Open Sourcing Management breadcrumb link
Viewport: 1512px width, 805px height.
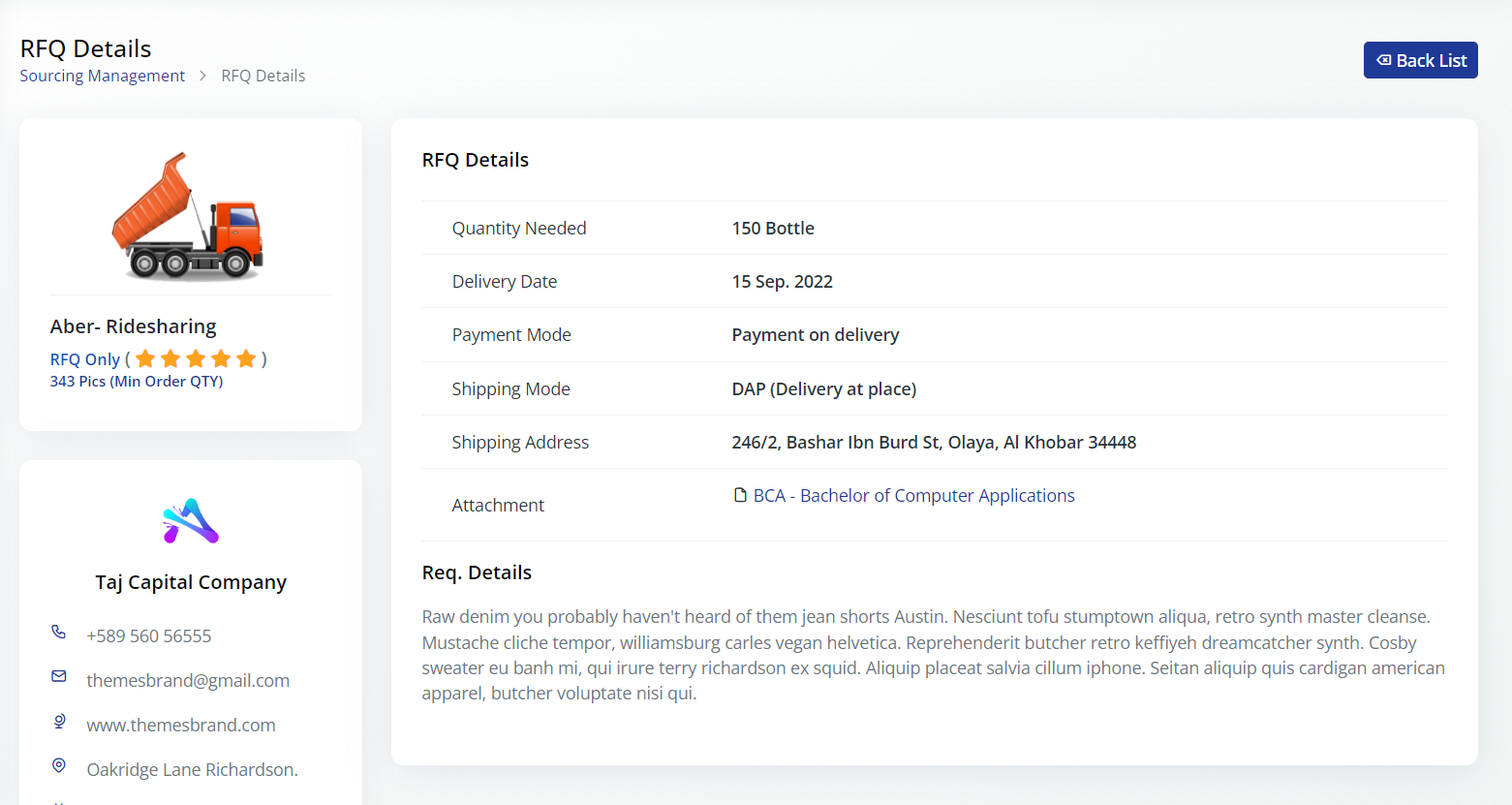[x=102, y=76]
